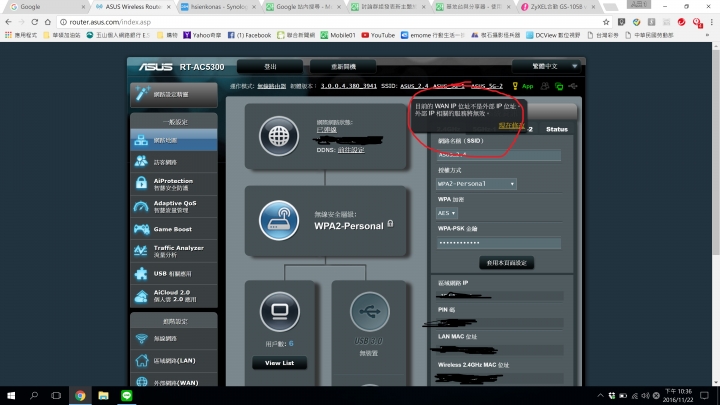
Task: Open Facebook bookmark
Action: pos(249,35)
